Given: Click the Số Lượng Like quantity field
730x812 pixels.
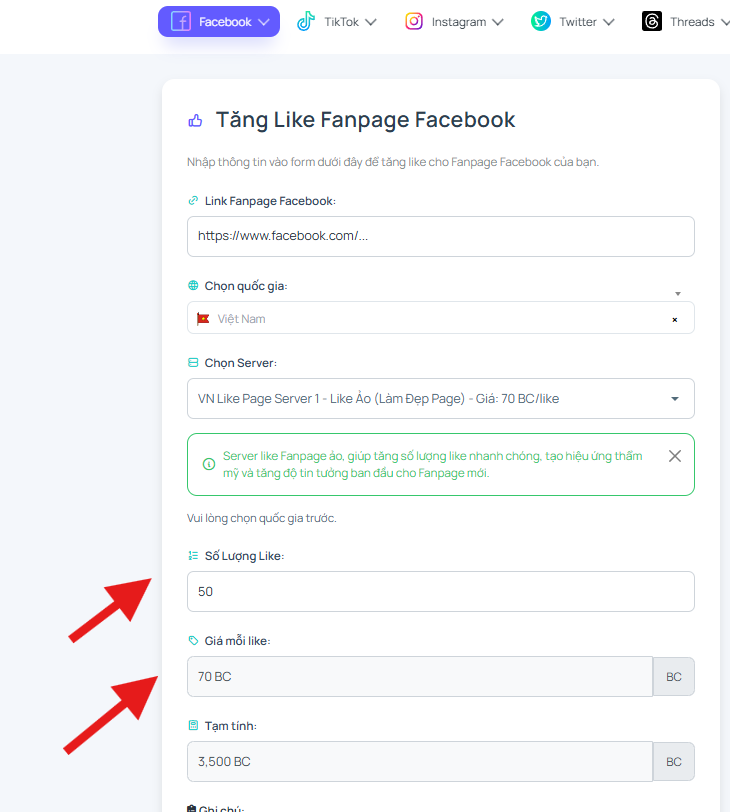Looking at the screenshot, I should pos(441,591).
